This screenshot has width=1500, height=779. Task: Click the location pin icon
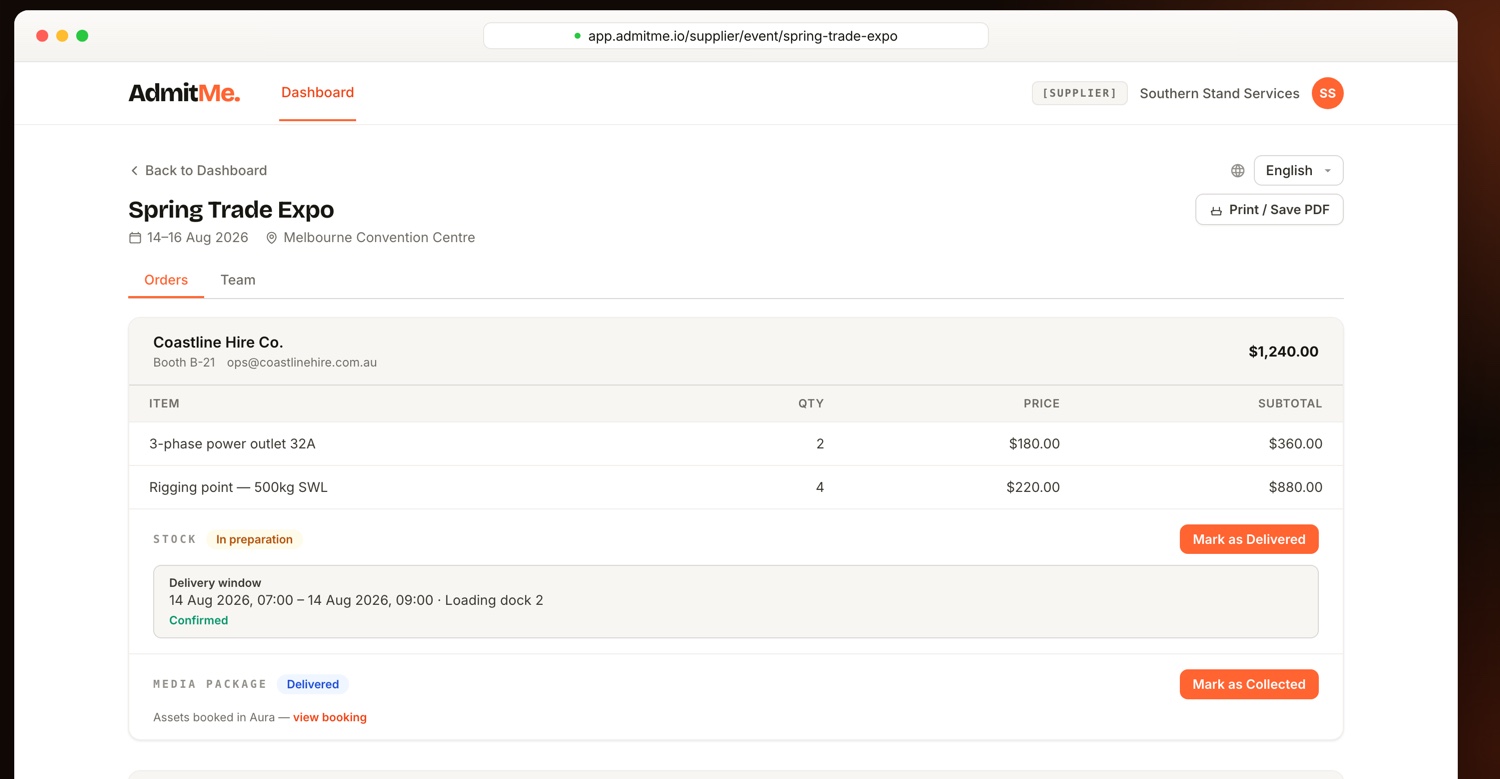tap(271, 238)
